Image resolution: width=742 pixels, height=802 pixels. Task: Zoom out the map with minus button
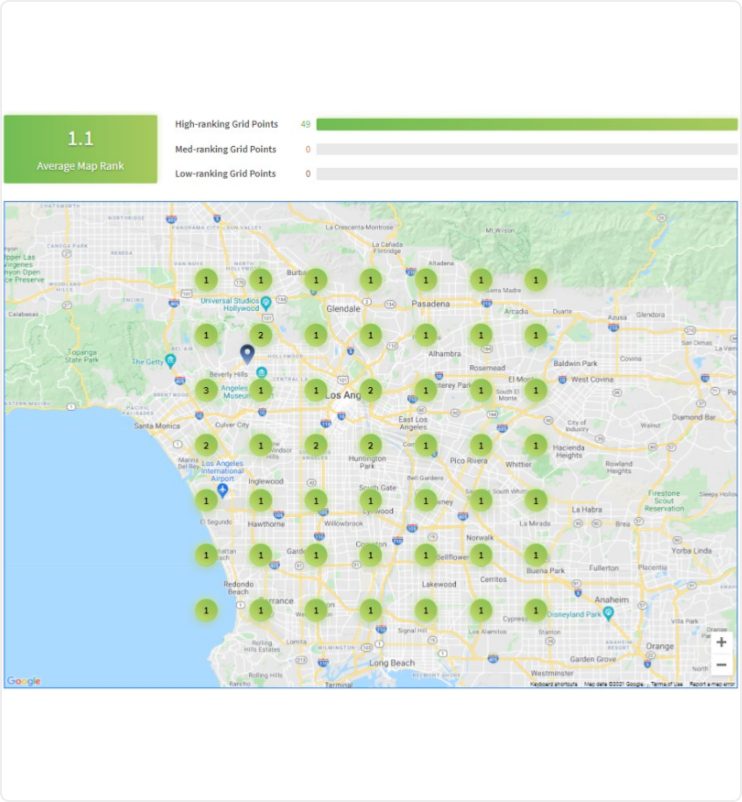click(721, 665)
